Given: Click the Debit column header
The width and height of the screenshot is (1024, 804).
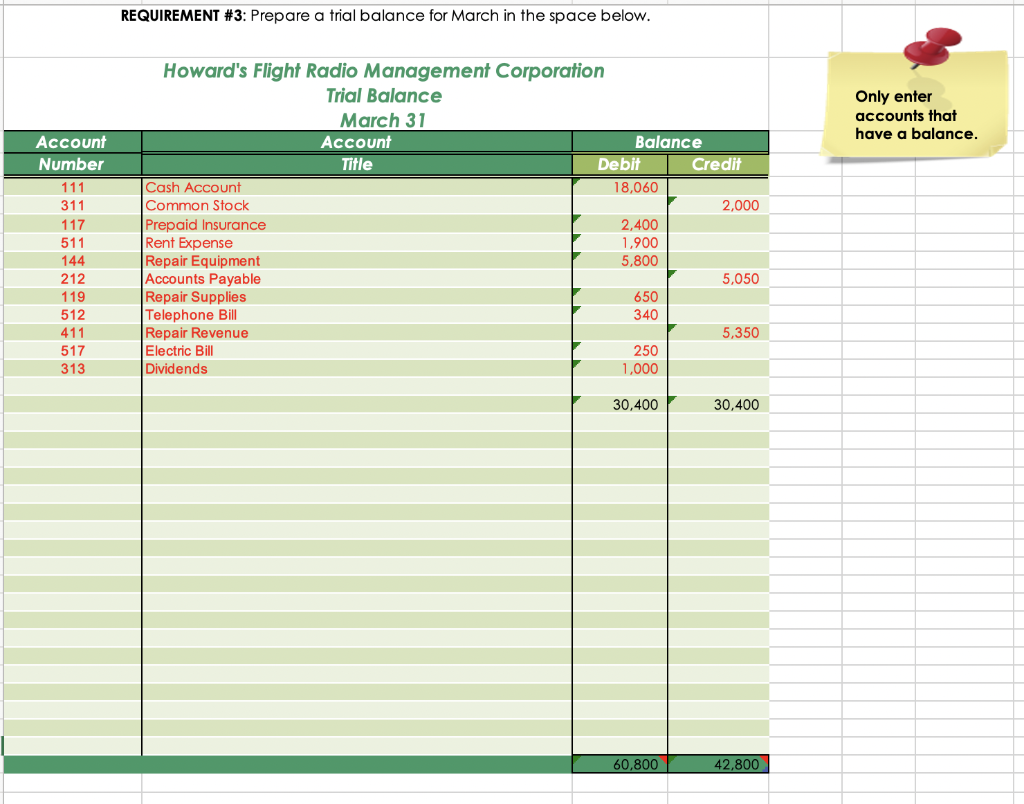Looking at the screenshot, I should click(619, 164).
